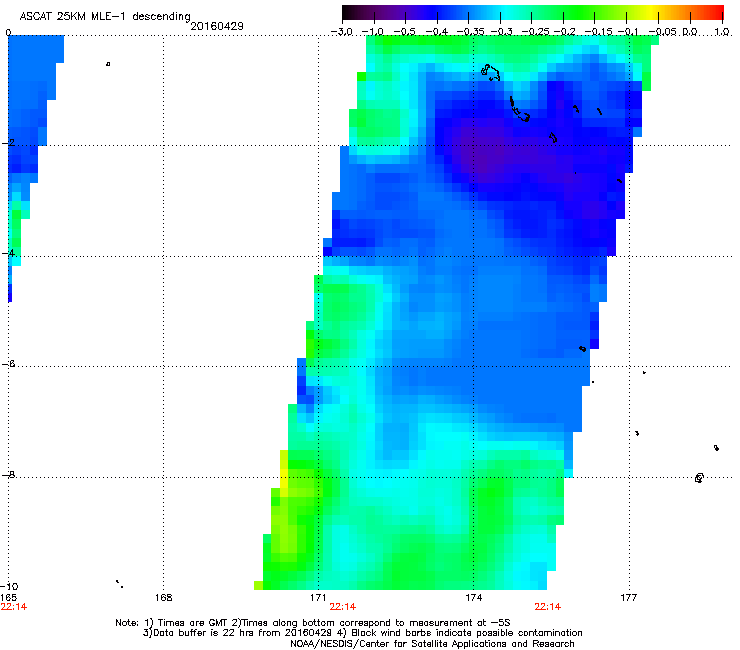Click the colorbar label -3.0
The image size is (740, 650).
pos(341,32)
